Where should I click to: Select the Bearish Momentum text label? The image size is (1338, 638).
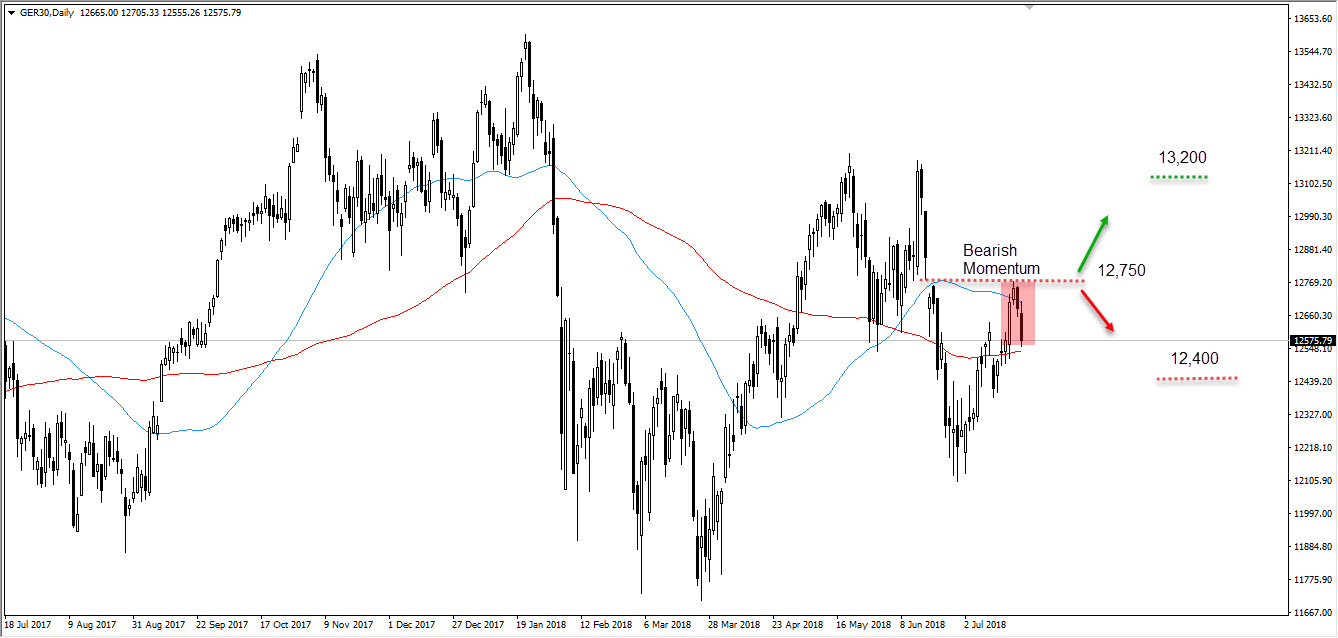click(x=1001, y=259)
